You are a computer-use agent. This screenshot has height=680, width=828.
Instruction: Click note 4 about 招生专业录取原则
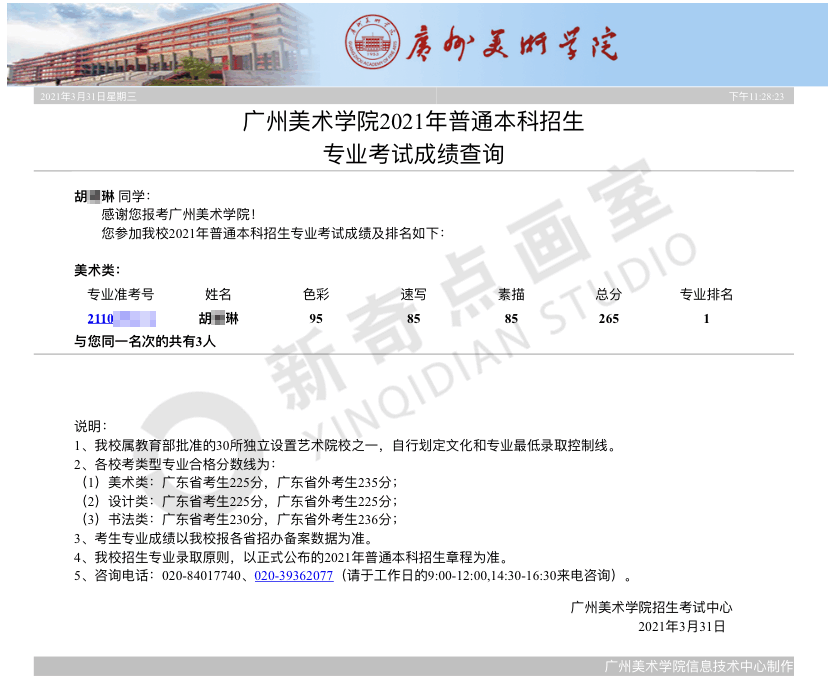click(x=293, y=558)
